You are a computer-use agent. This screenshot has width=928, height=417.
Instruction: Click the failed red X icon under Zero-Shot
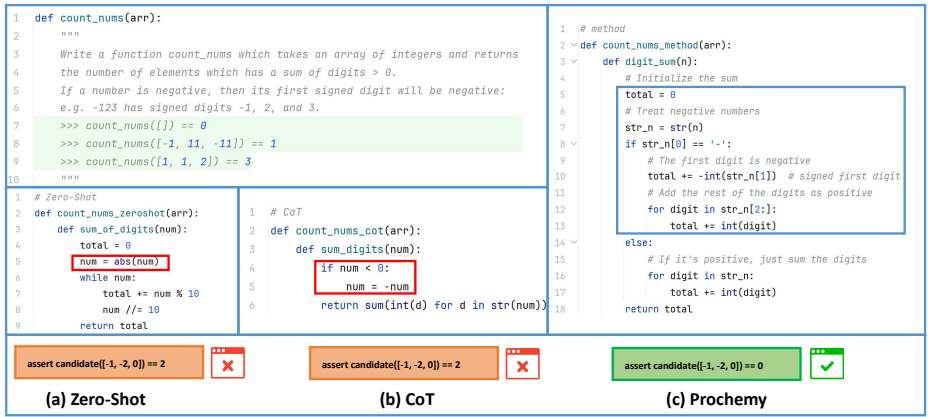coord(227,364)
